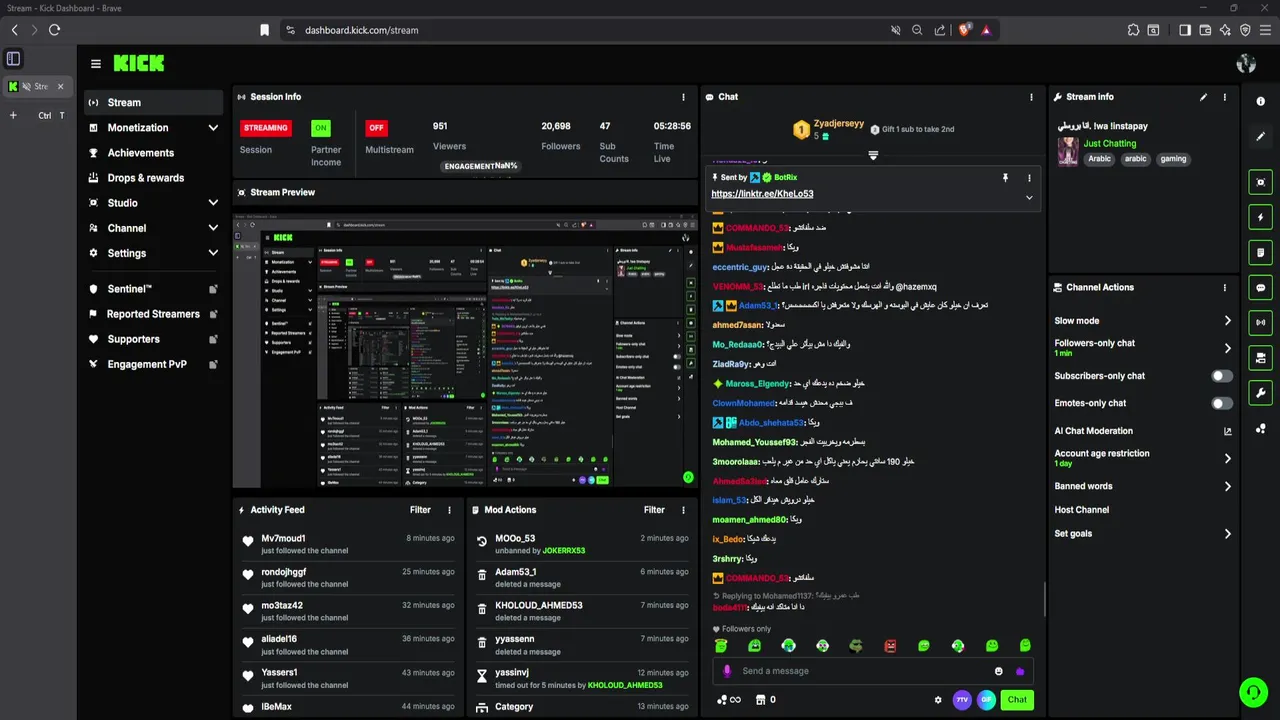Open the linktr.ee/KheLo53 link

[x=762, y=194]
